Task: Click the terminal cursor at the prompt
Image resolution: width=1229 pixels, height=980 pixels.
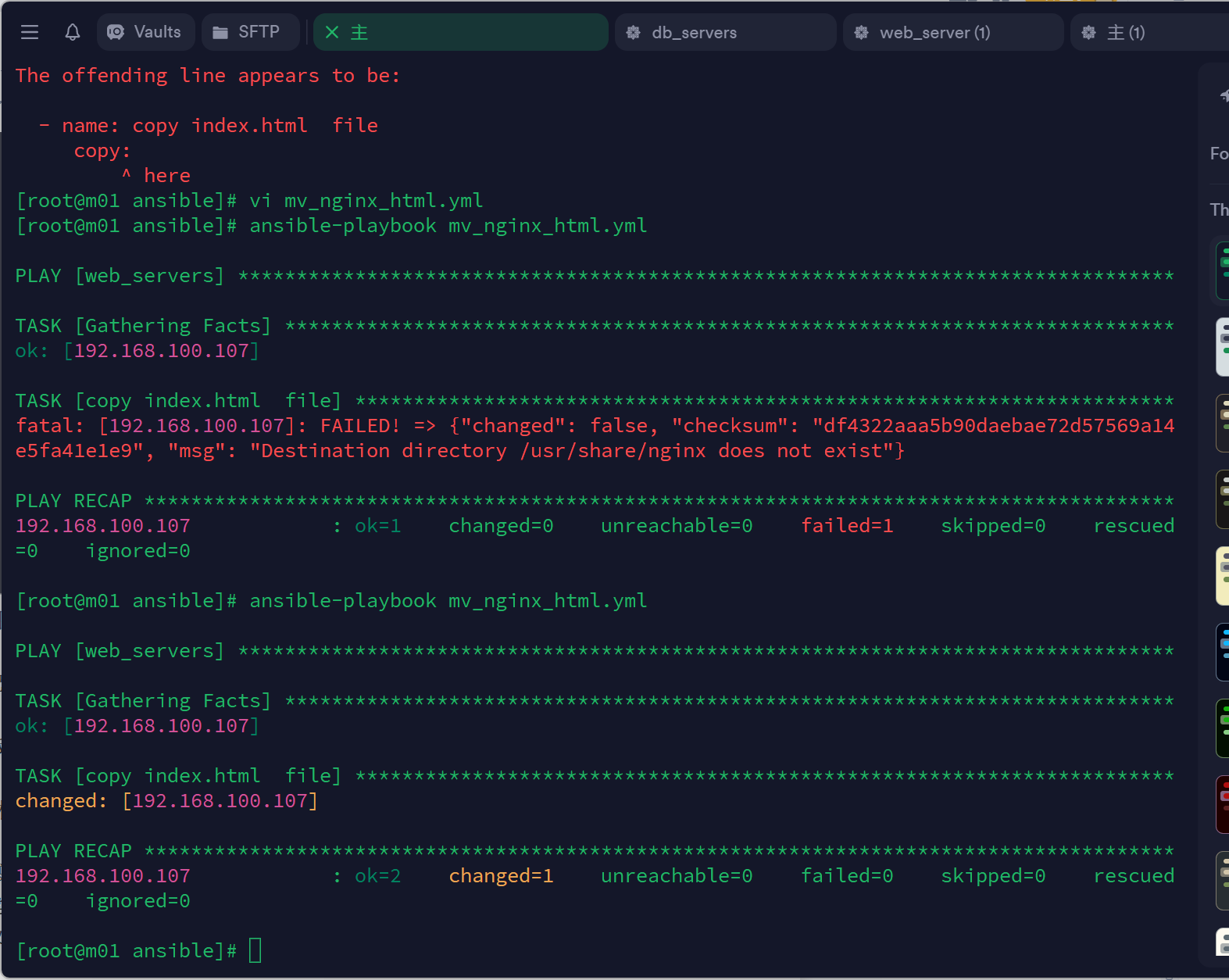Action: click(x=255, y=950)
